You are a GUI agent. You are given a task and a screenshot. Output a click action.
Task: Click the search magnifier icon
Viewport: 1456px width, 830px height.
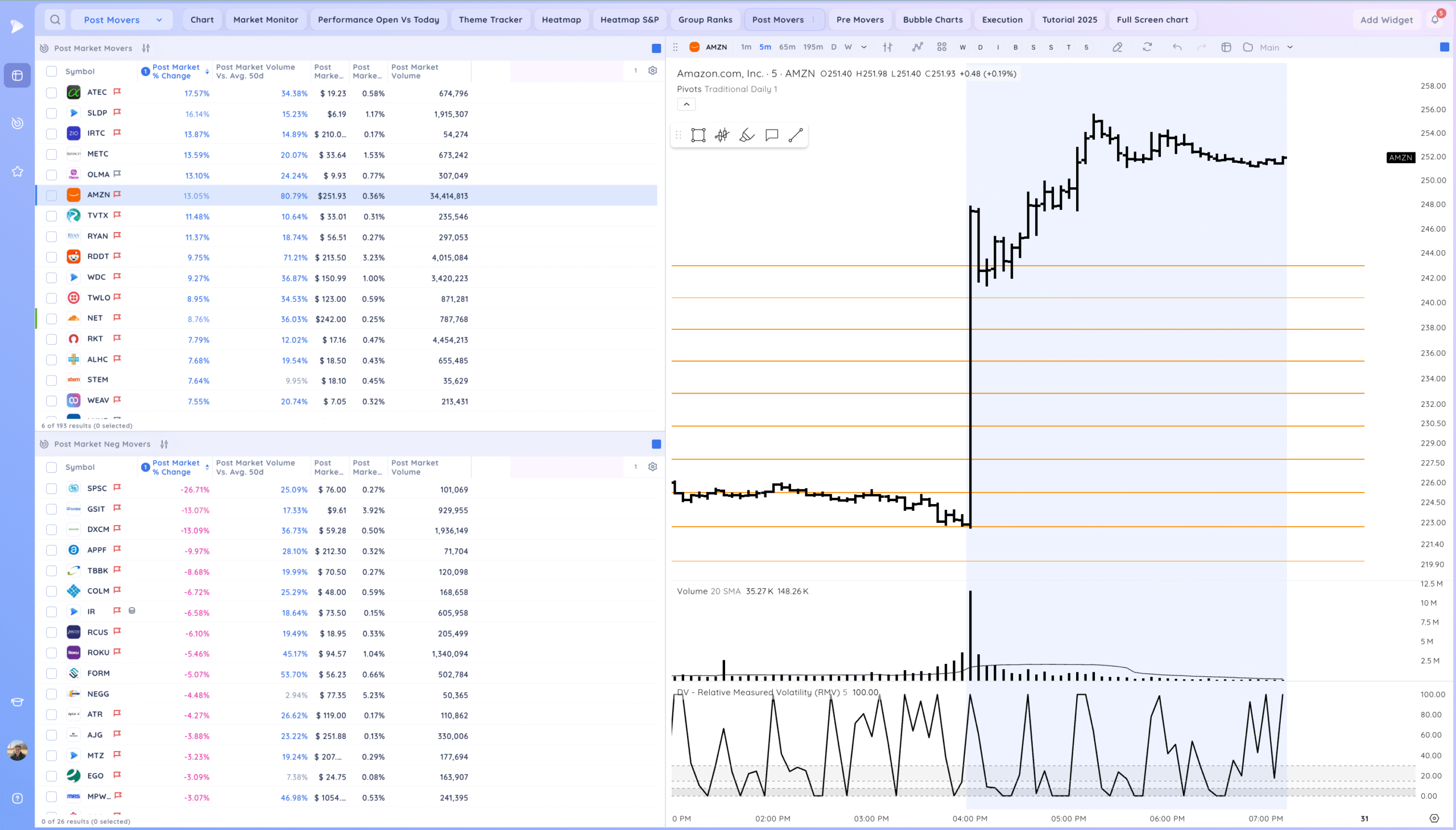coord(55,19)
